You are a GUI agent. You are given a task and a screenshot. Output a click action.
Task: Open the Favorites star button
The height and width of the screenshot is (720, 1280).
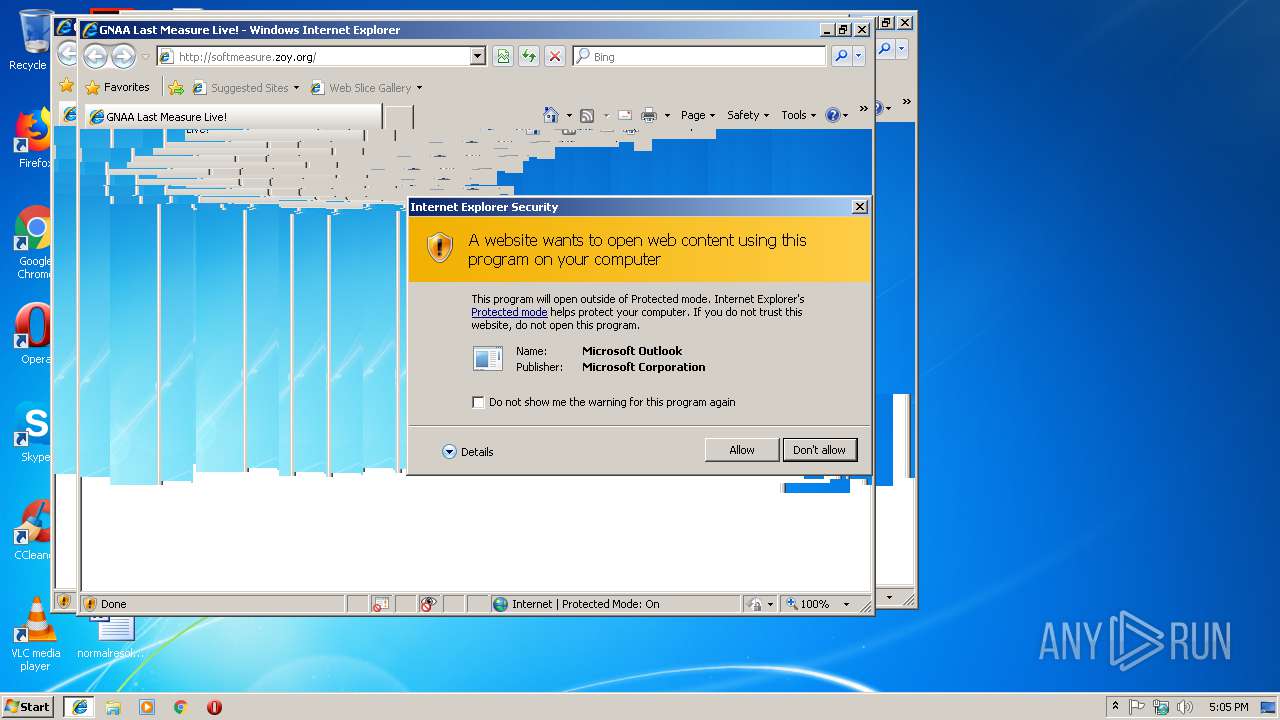coord(117,88)
